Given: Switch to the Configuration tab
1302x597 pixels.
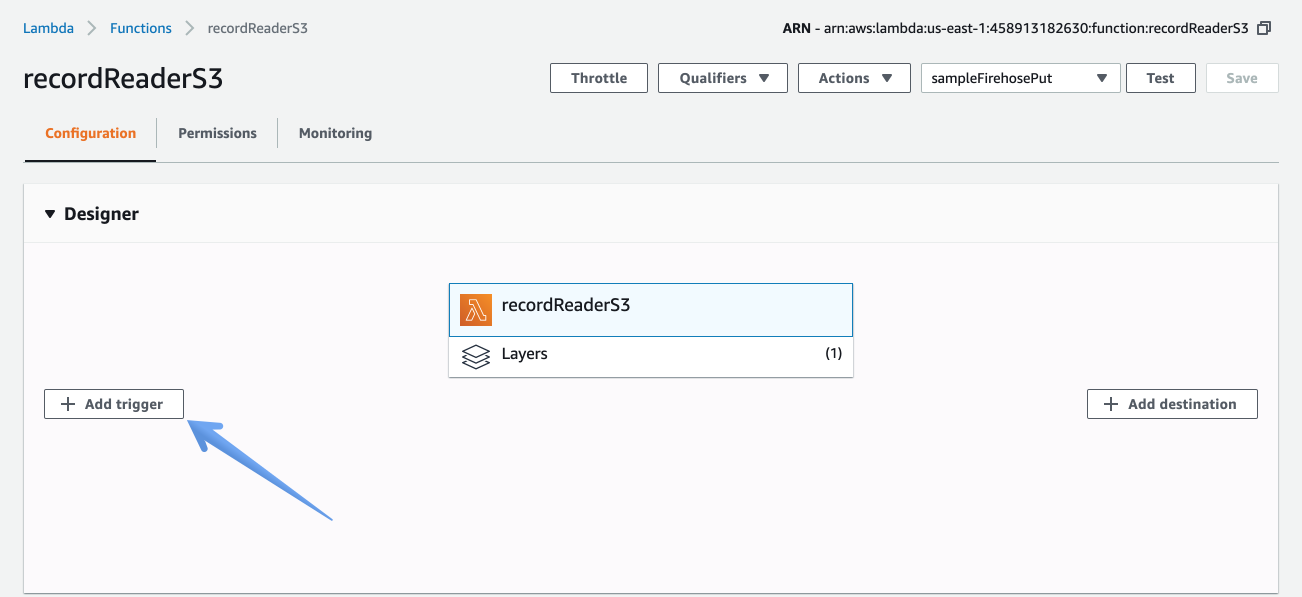Looking at the screenshot, I should tap(90, 133).
